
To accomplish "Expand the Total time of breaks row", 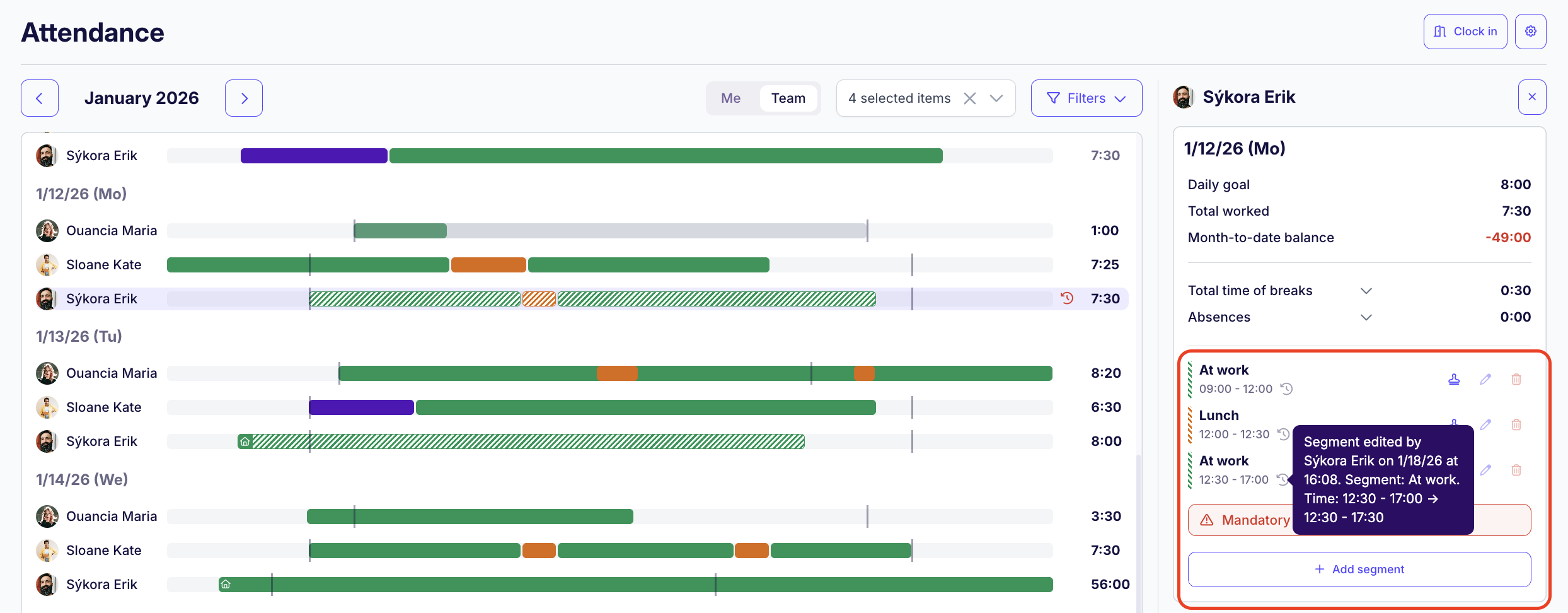I will click(x=1366, y=291).
